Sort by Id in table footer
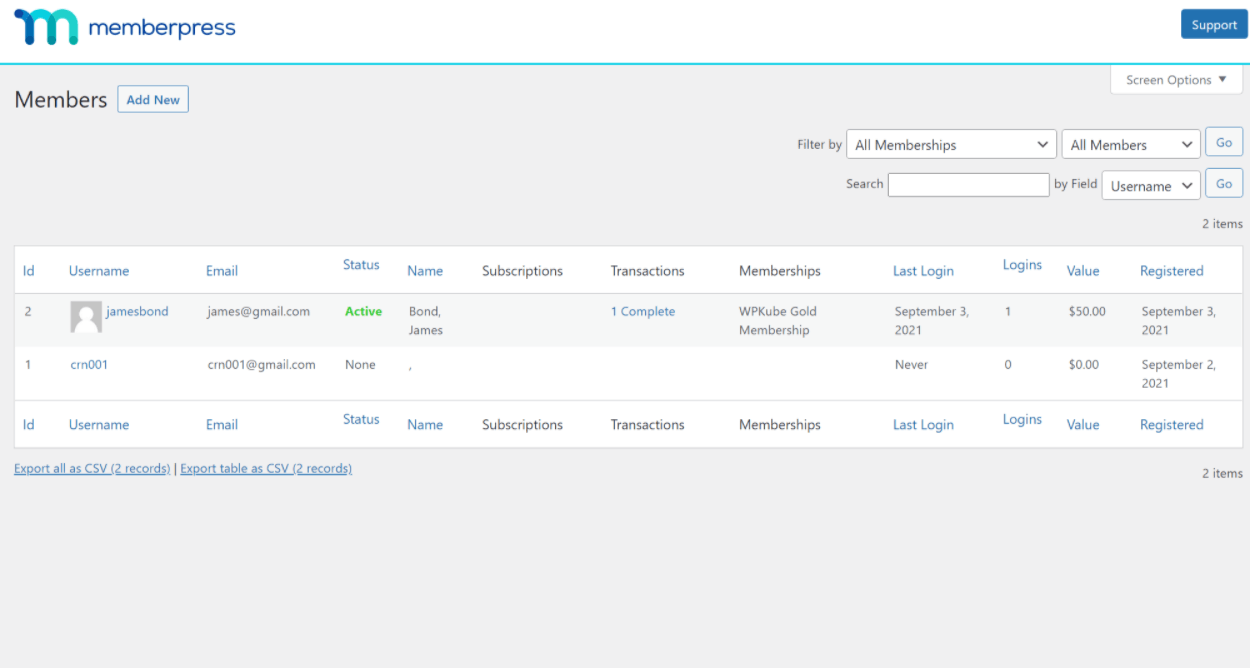This screenshot has height=668, width=1250. tap(29, 425)
